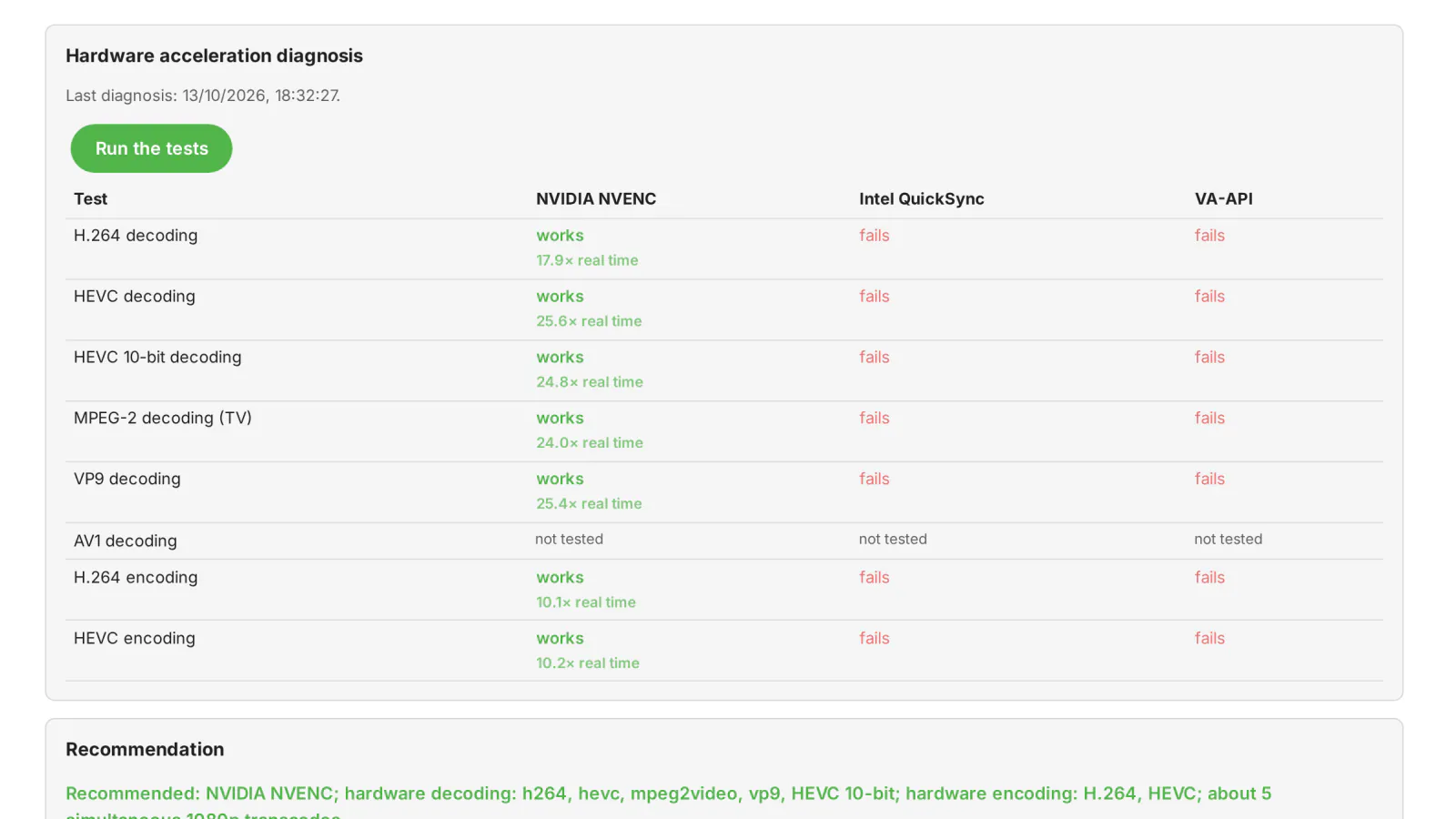Click the Test column header
Screen dimensions: 1456x819
91,199
